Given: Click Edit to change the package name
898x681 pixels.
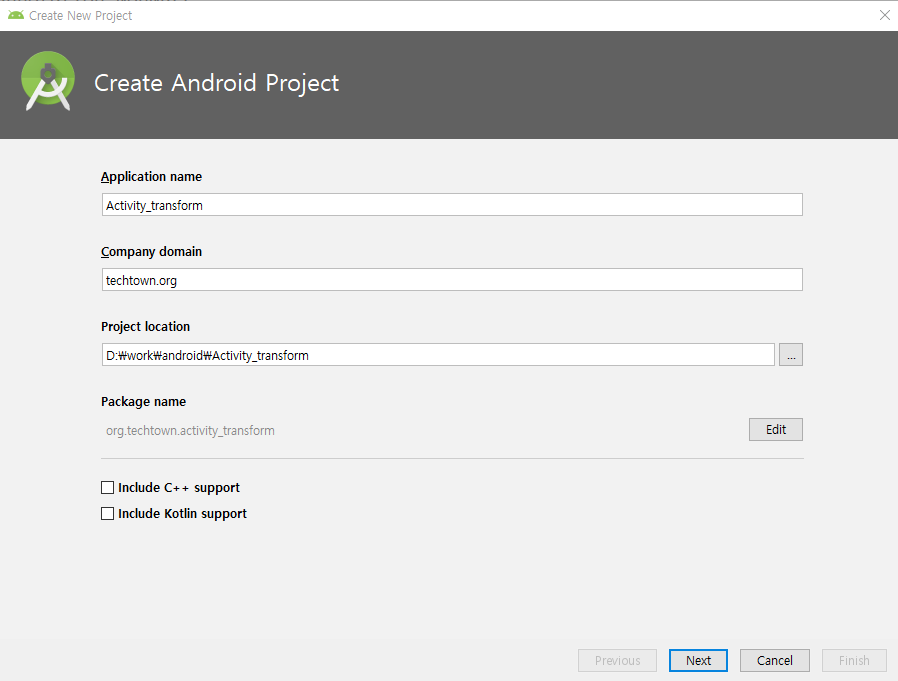Looking at the screenshot, I should (775, 430).
